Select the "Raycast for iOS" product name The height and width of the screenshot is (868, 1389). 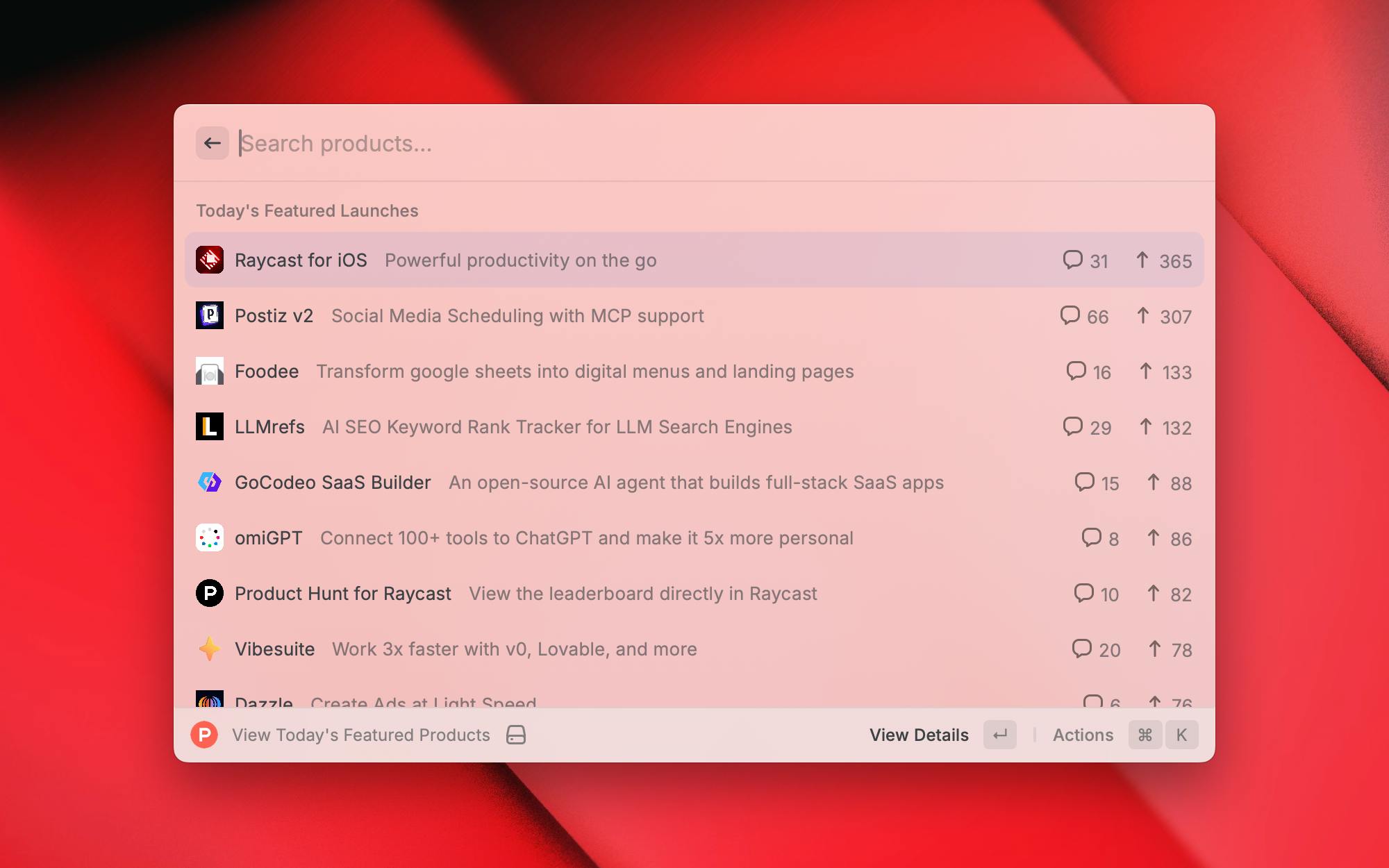click(301, 260)
